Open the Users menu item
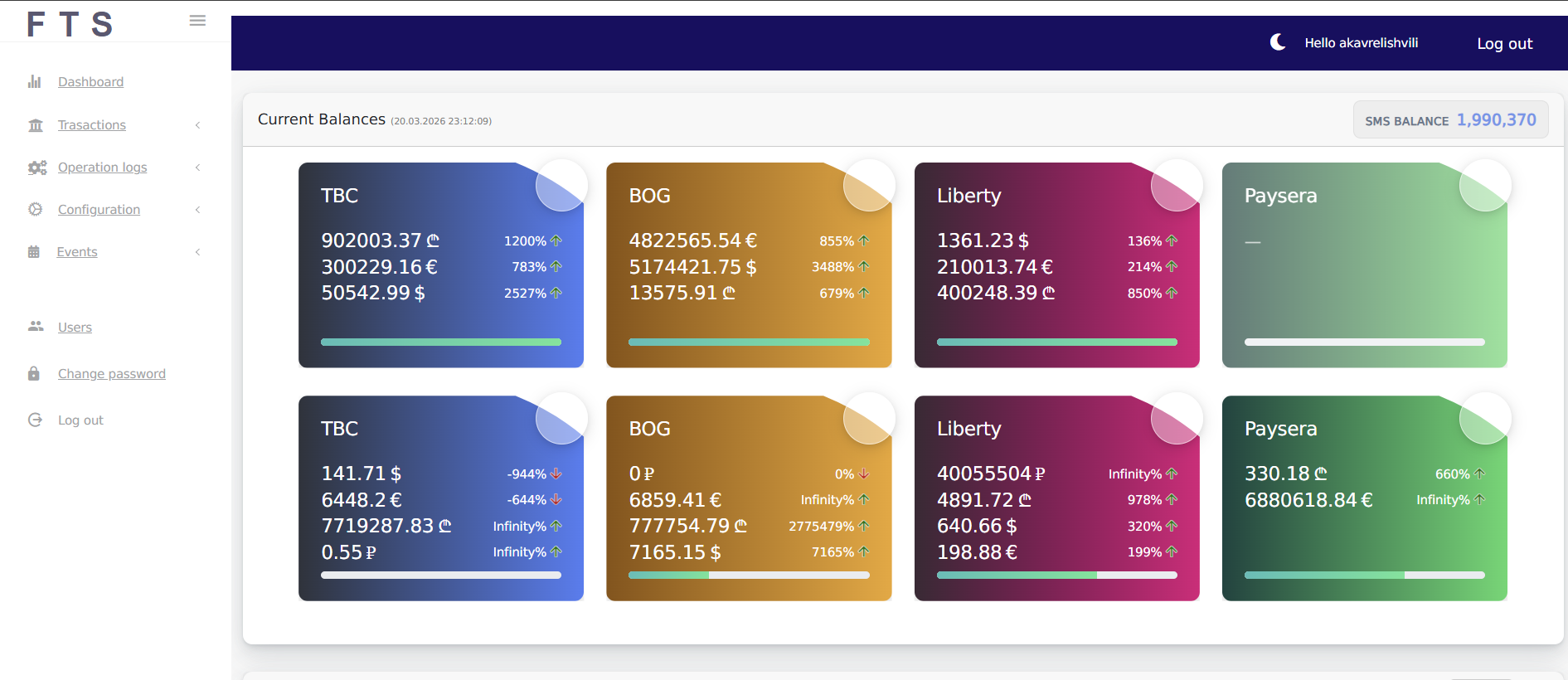The image size is (1568, 680). tap(75, 328)
